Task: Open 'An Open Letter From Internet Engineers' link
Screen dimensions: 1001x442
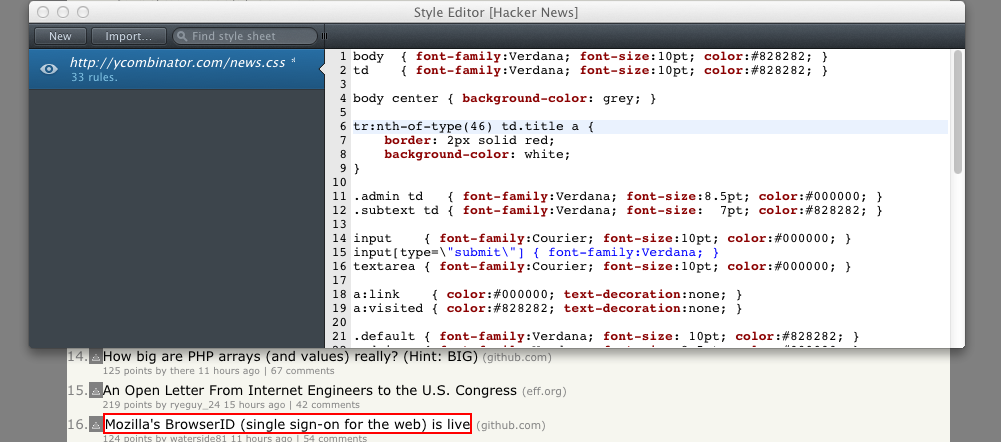Action: coord(310,390)
